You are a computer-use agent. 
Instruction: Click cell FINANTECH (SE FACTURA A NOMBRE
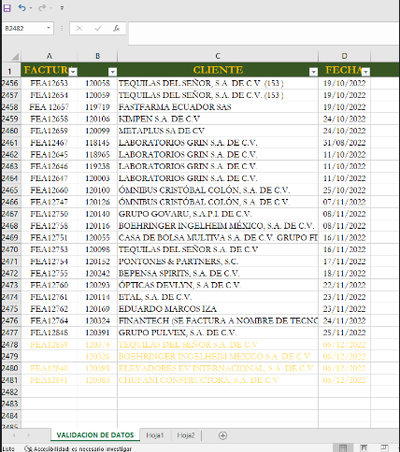(x=218, y=321)
